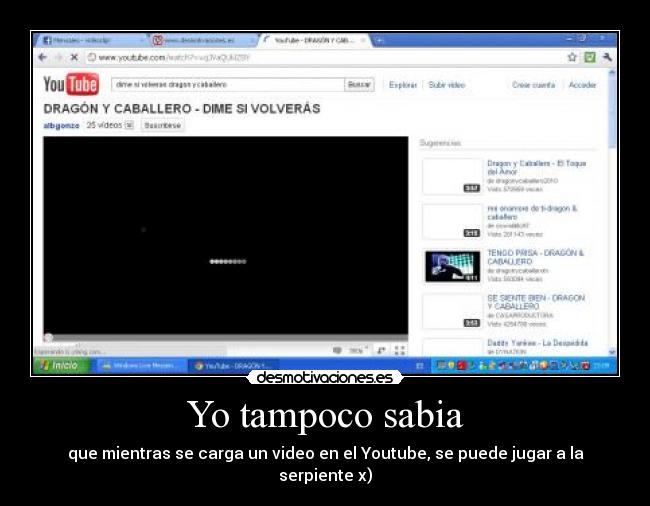Screen dimensions: 650x506
Task: Click the address bar with youtube.com URL
Action: pos(323,57)
